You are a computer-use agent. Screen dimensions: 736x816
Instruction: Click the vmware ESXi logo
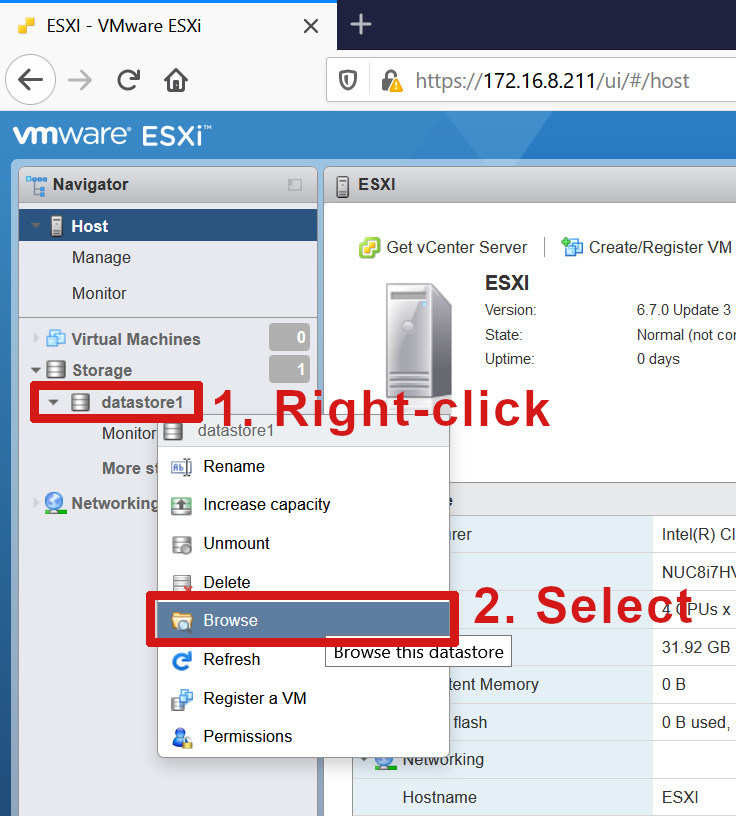point(112,135)
